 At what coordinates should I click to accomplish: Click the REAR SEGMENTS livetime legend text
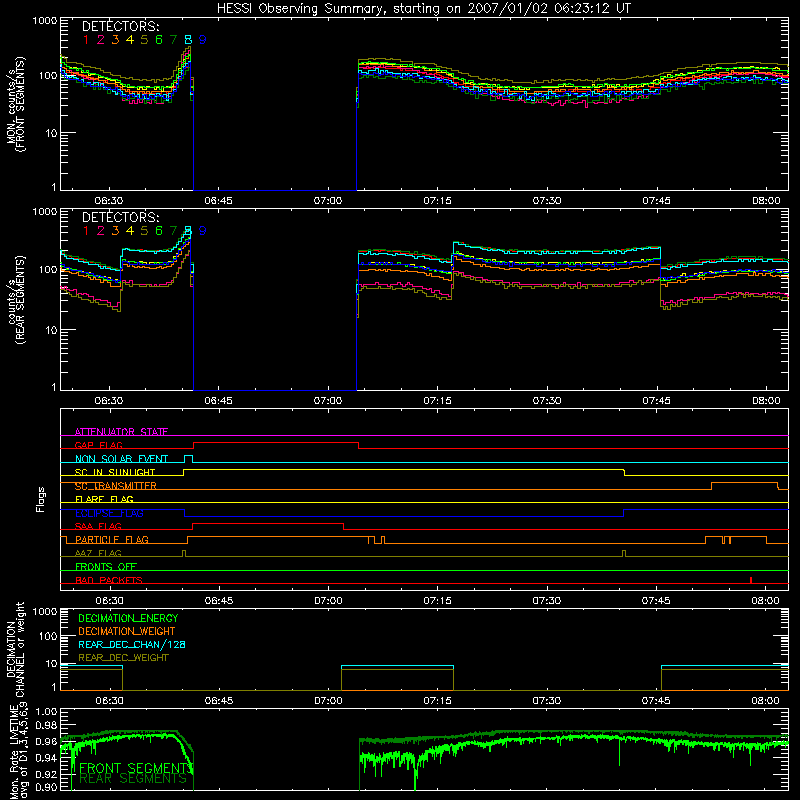click(x=133, y=779)
